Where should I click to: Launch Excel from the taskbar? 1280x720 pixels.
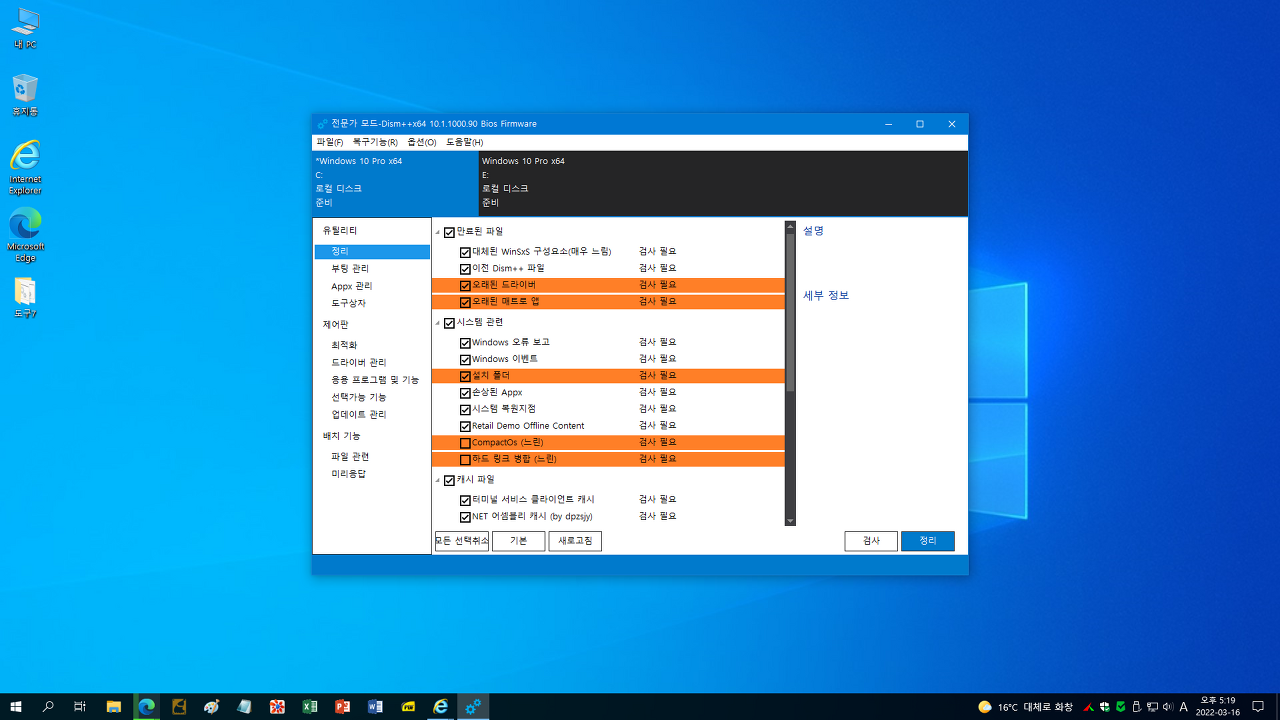click(310, 706)
